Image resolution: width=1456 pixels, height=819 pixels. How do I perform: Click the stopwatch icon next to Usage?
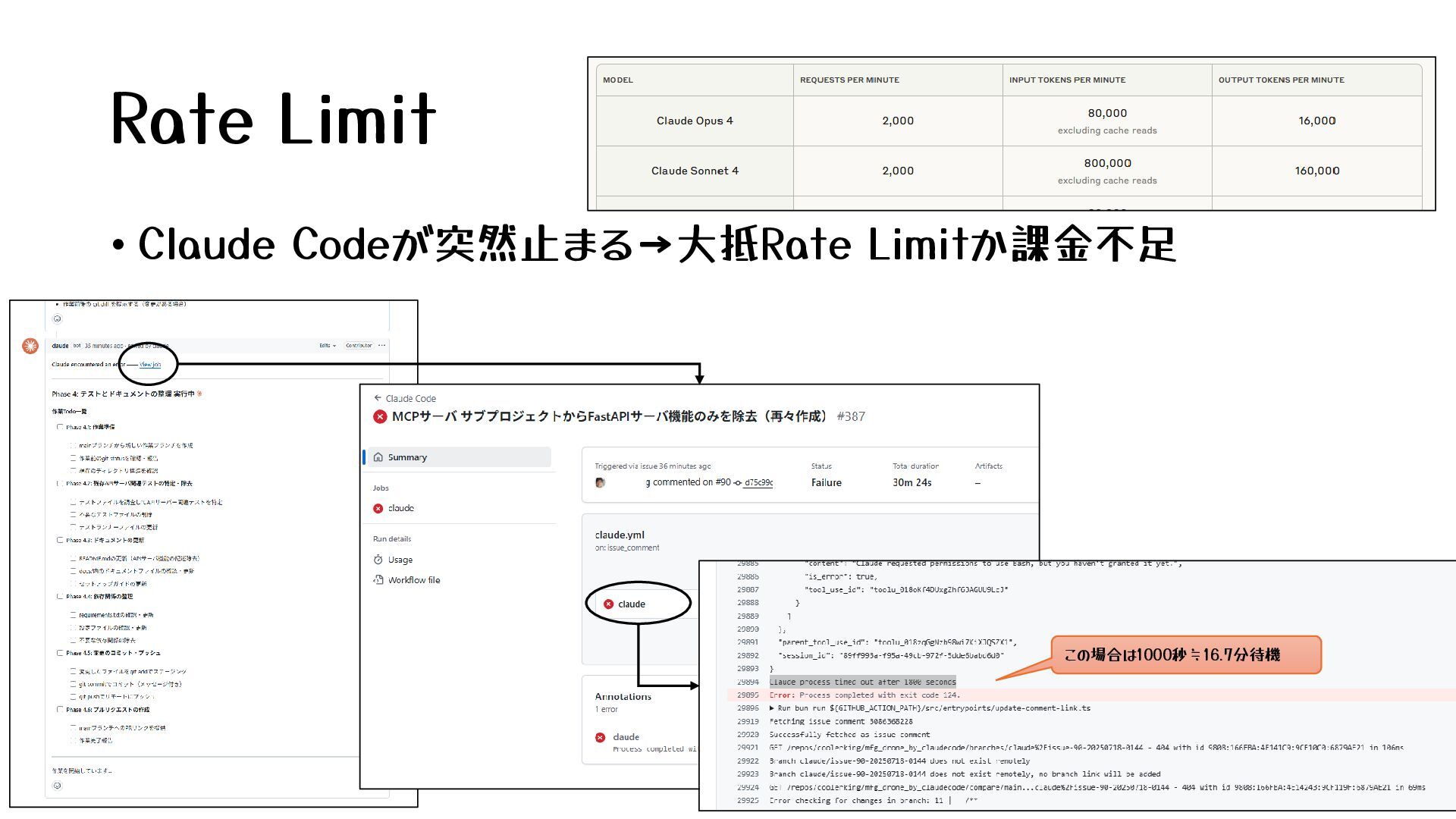click(x=378, y=560)
